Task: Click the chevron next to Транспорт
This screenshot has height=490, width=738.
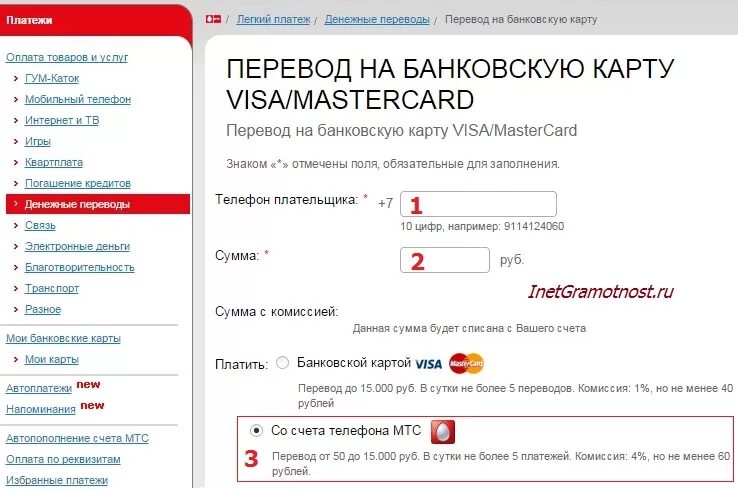Action: (x=16, y=288)
